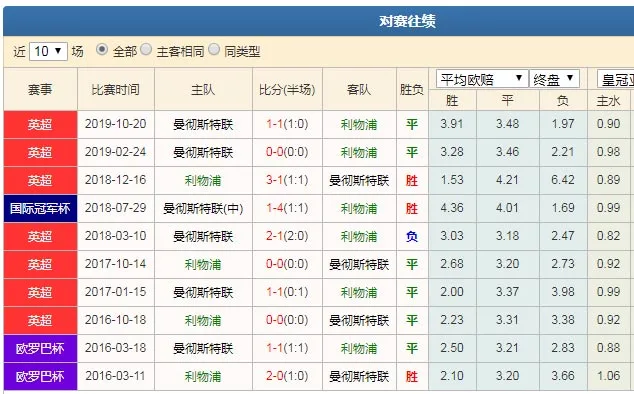Open the 近 10 场 match count dropdown
This screenshot has height=394, width=634.
pos(48,51)
